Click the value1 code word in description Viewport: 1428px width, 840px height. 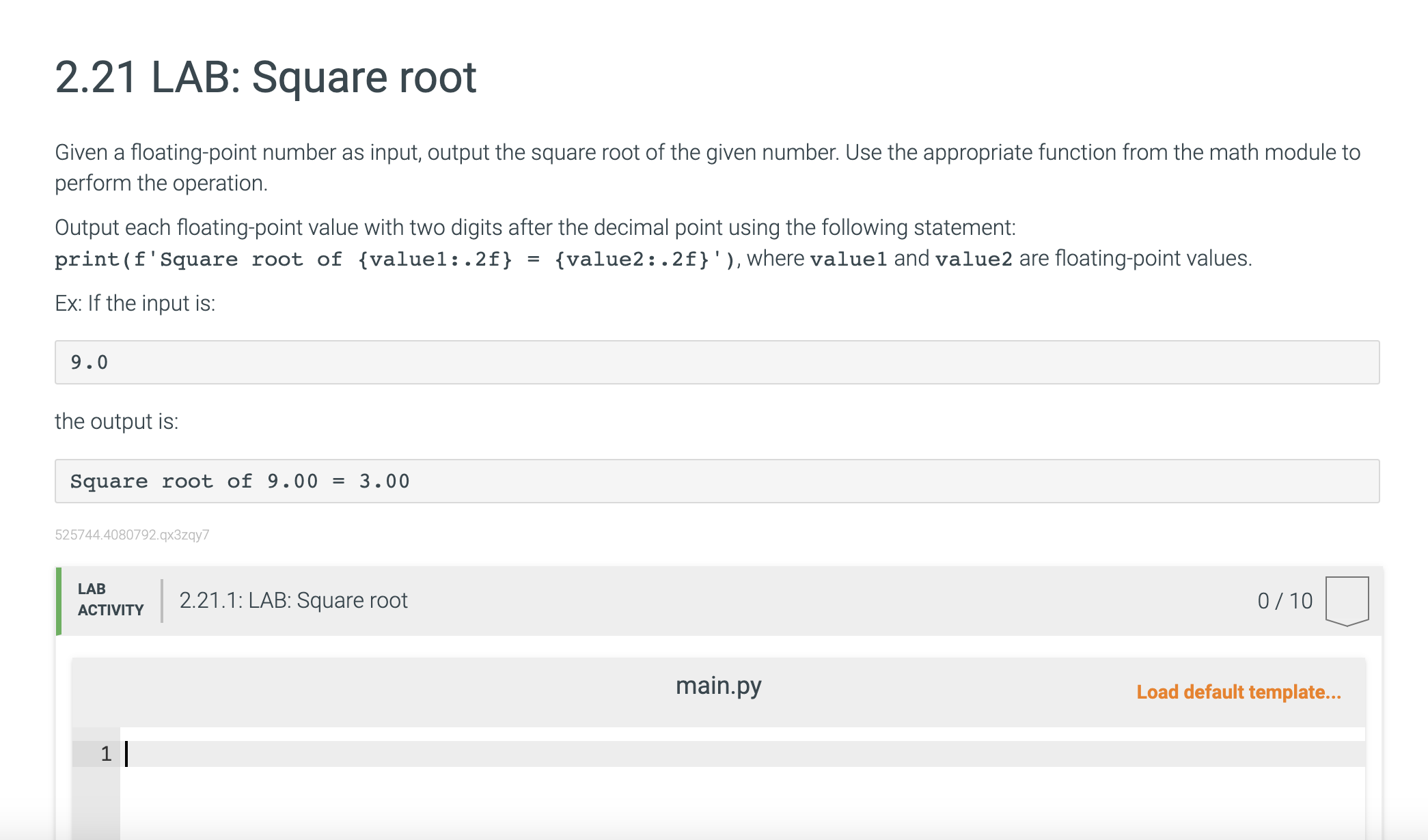click(x=848, y=260)
